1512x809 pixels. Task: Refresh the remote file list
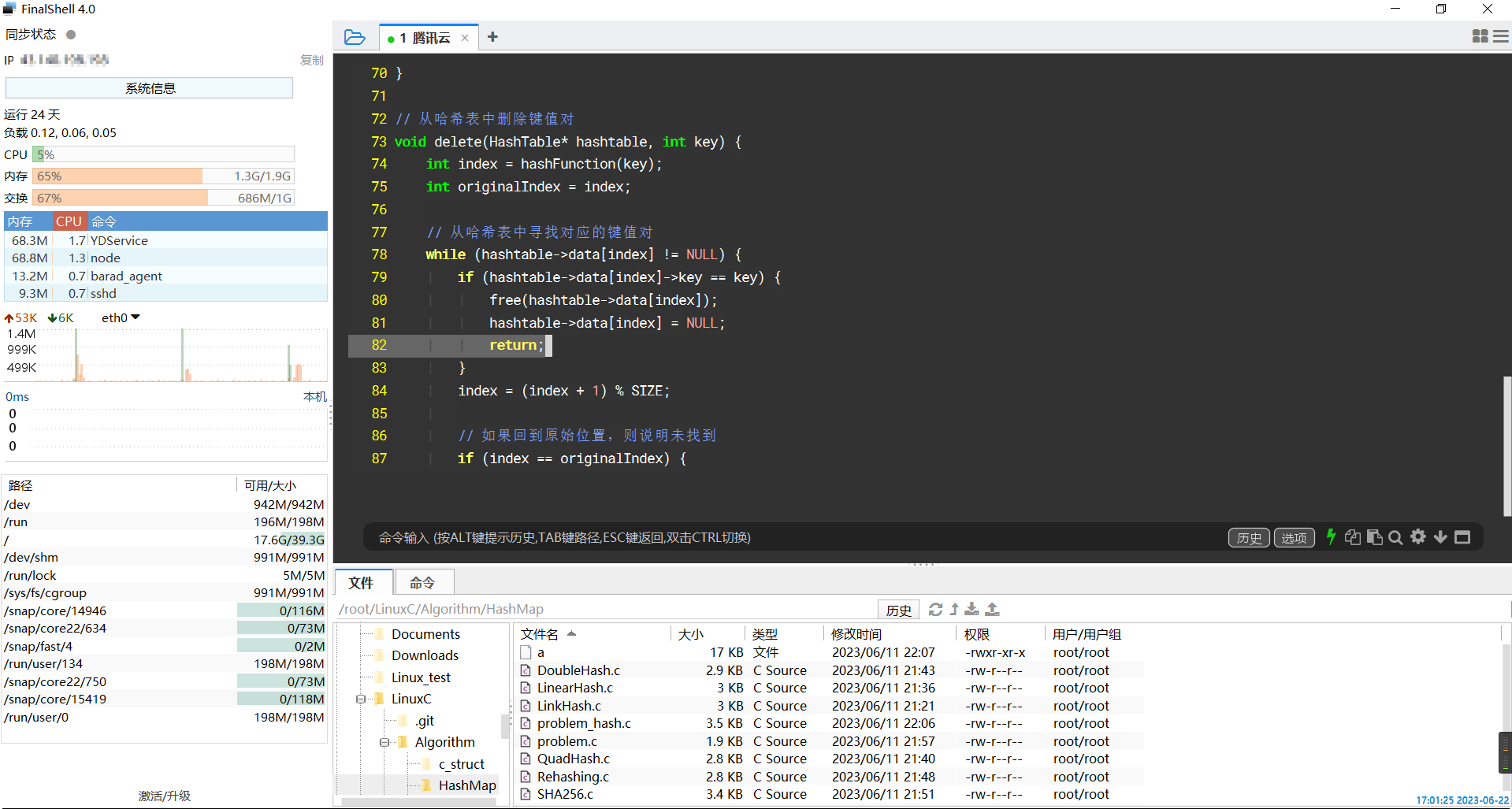[935, 609]
